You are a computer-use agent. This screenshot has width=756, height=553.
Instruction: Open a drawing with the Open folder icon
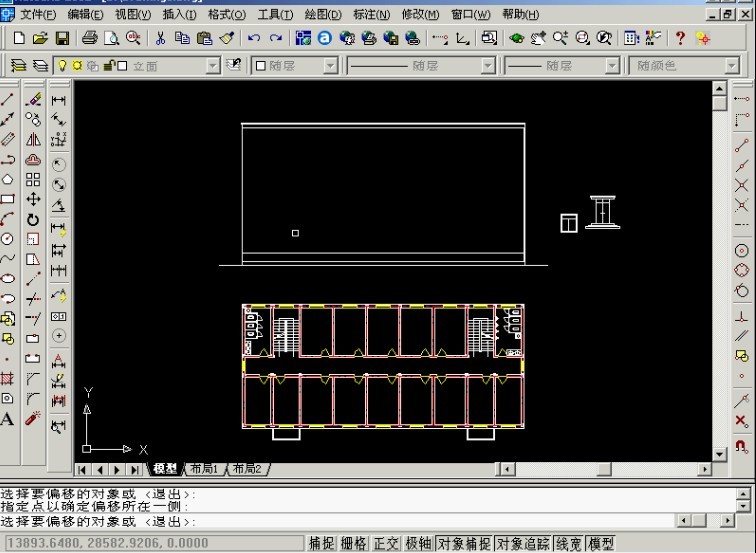coord(40,38)
